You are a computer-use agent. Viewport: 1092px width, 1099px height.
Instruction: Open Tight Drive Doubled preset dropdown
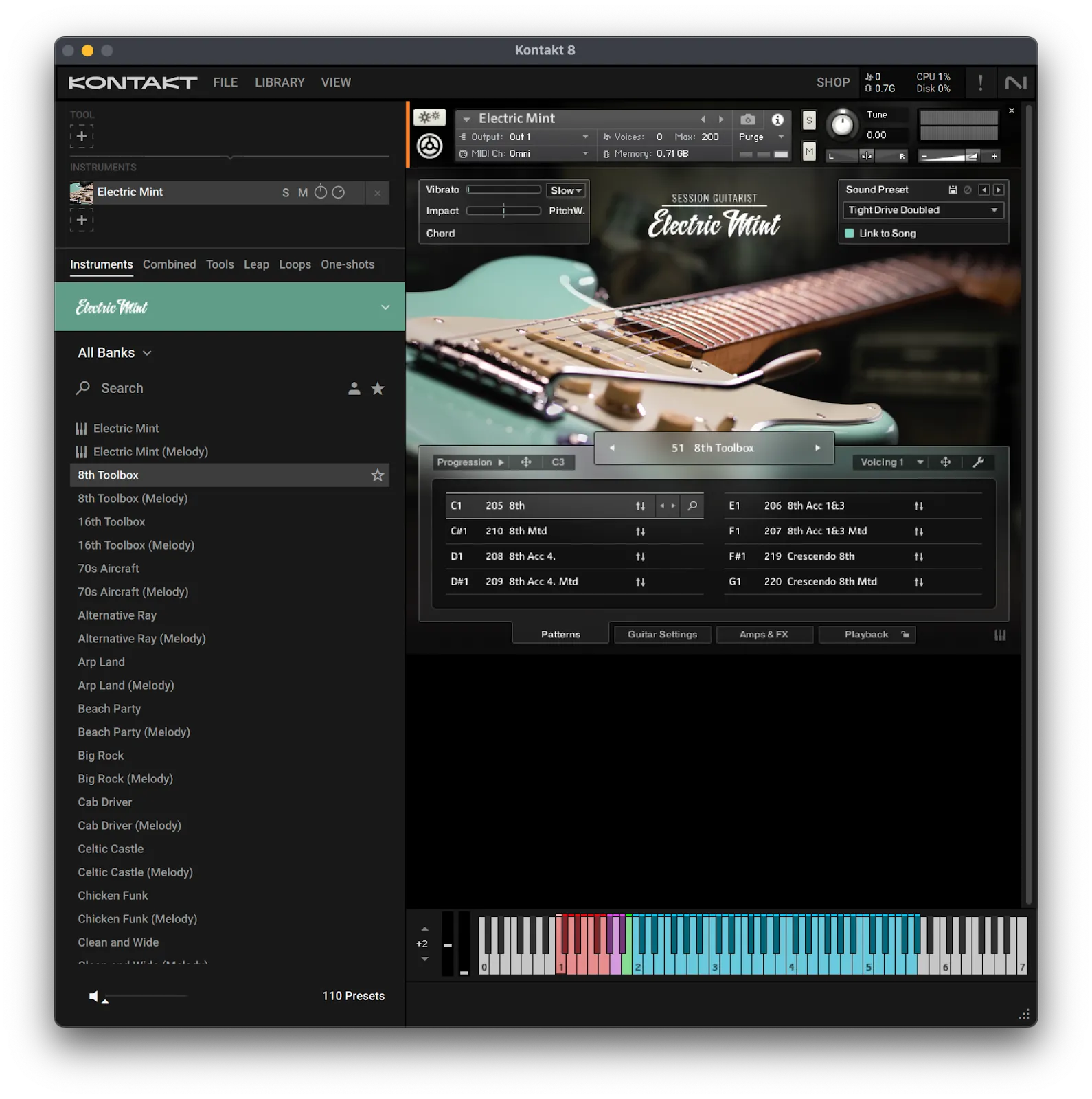click(x=923, y=210)
